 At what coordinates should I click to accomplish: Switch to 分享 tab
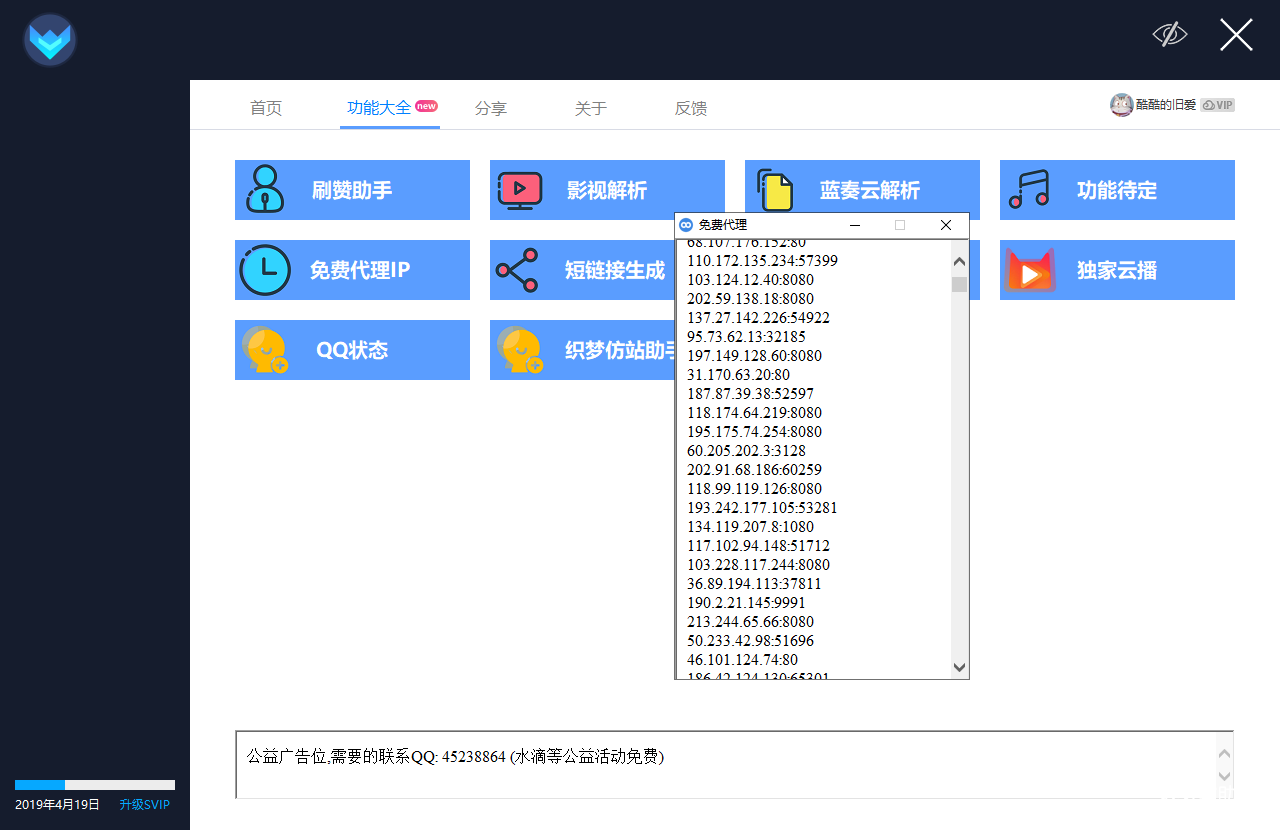(491, 108)
